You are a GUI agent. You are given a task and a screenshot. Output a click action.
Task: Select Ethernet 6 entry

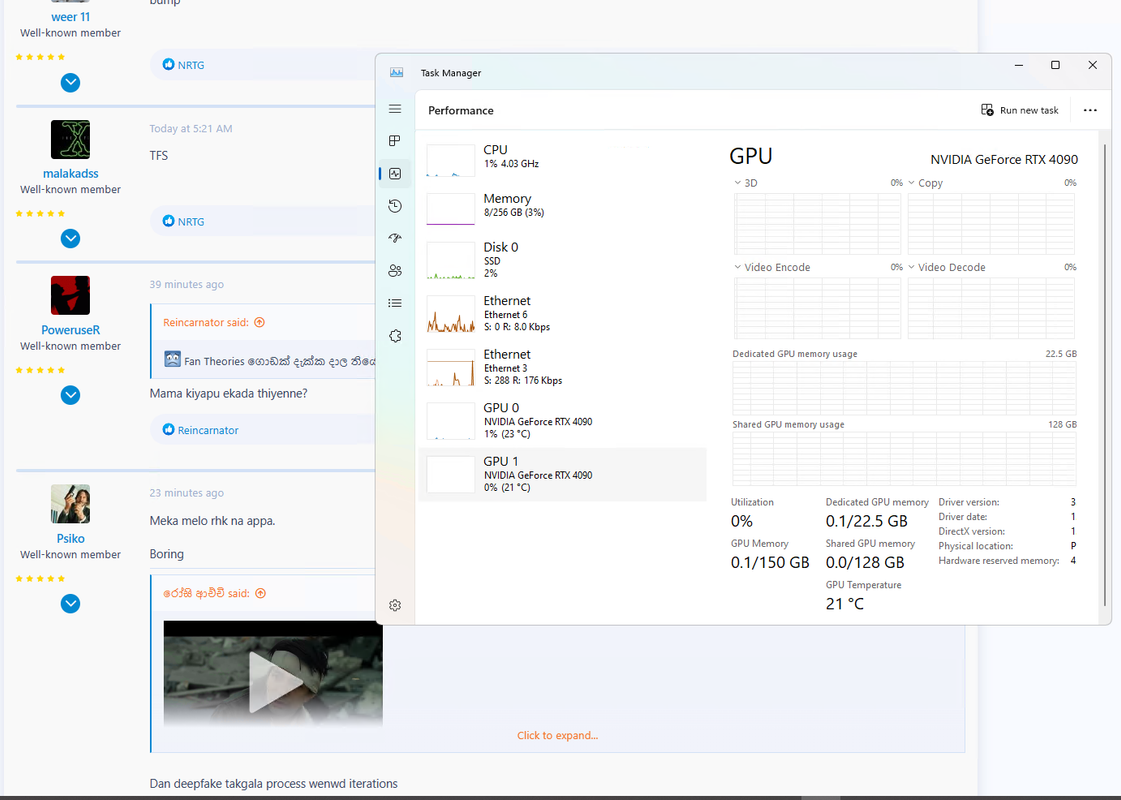[x=563, y=313]
